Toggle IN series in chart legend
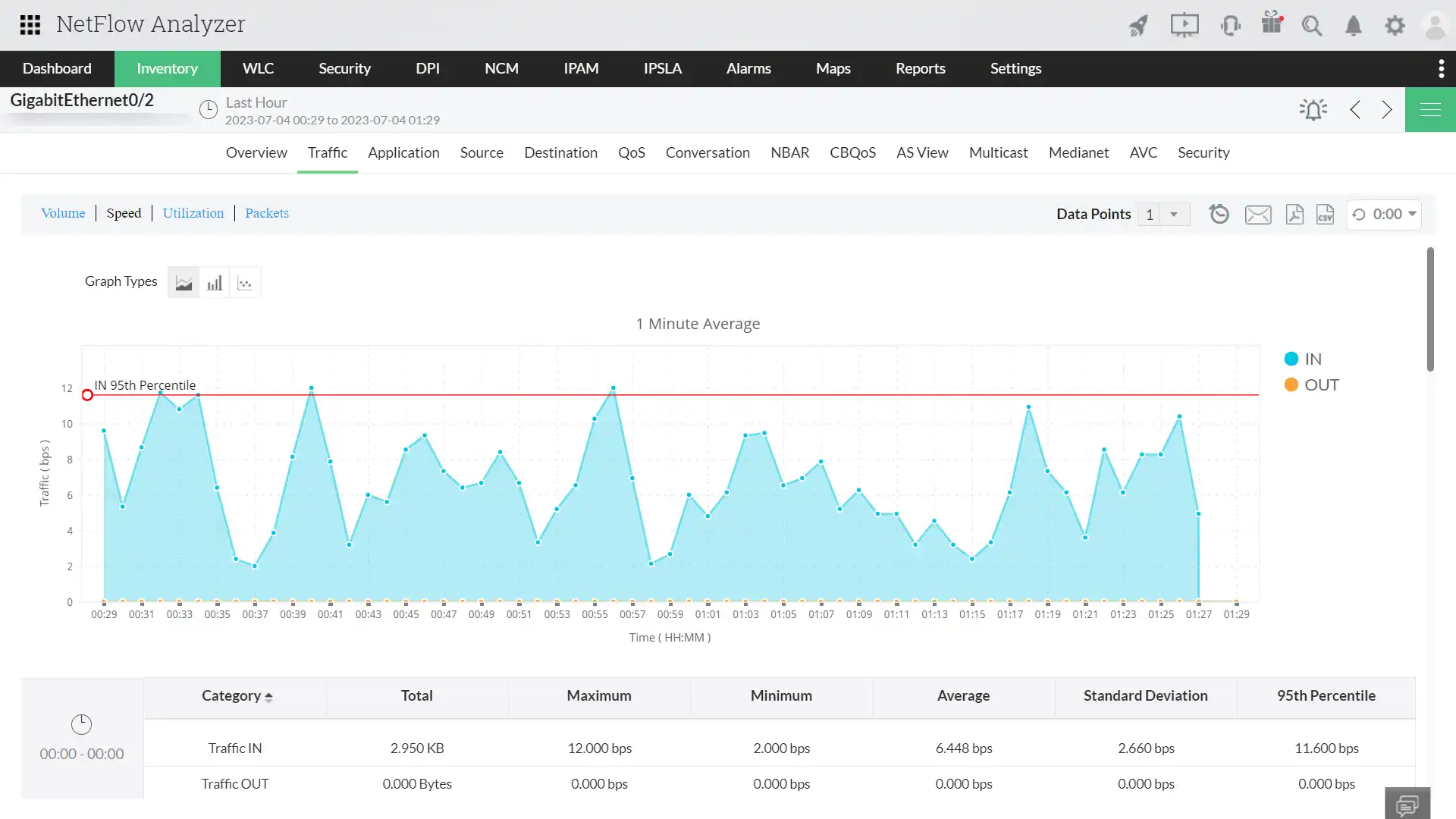This screenshot has height=819, width=1456. tap(1303, 359)
